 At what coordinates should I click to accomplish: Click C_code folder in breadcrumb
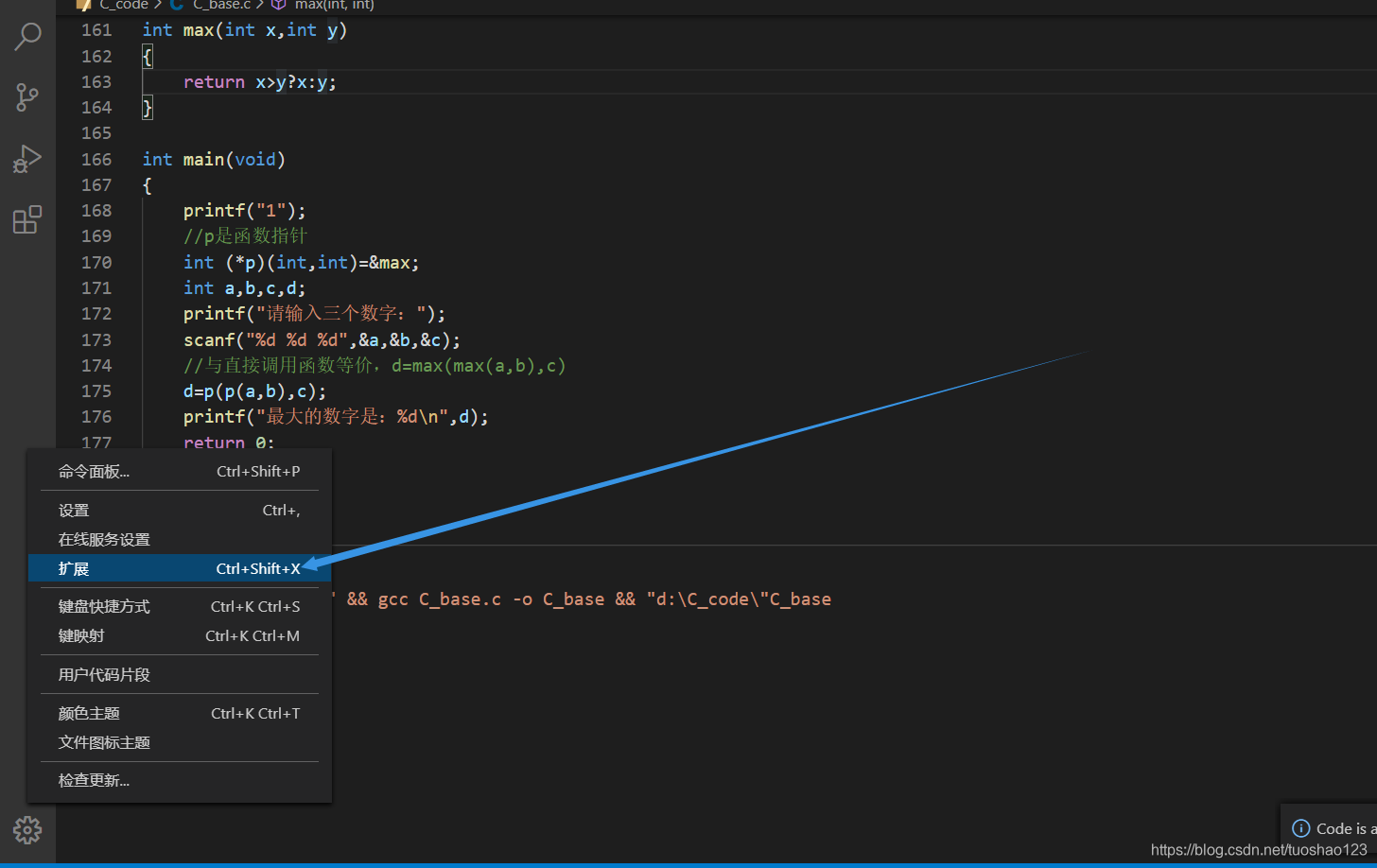click(x=124, y=5)
